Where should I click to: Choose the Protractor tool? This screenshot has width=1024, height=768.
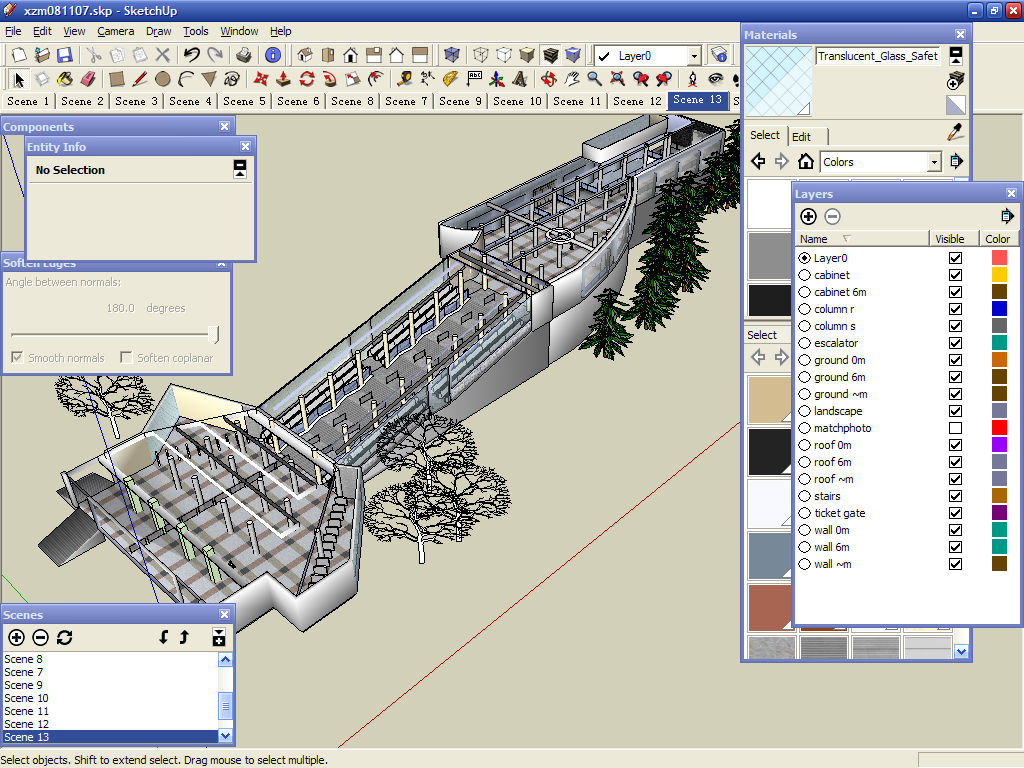[x=451, y=80]
